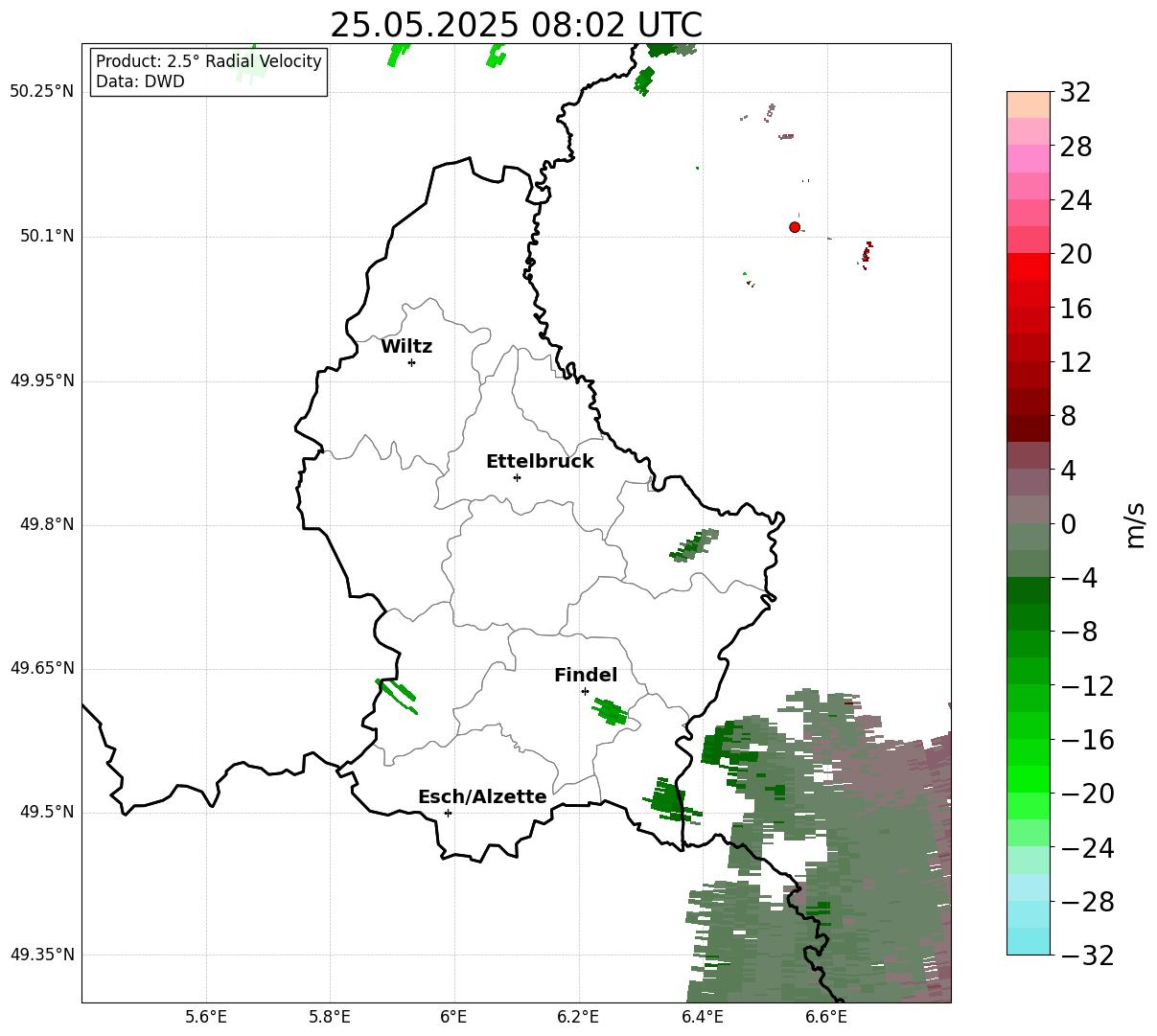Click the Ettelbruck station cross marker
This screenshot has width=1157, height=1036.
(x=517, y=477)
